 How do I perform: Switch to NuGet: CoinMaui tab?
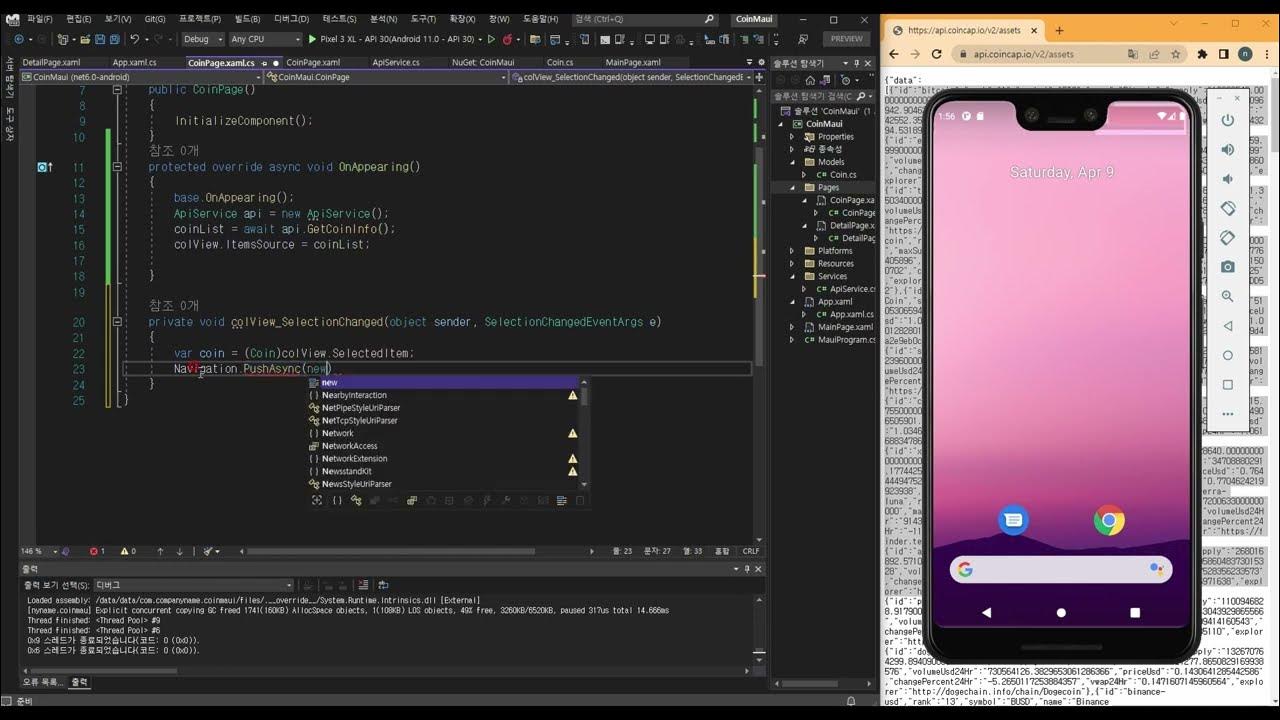pyautogui.click(x=483, y=62)
